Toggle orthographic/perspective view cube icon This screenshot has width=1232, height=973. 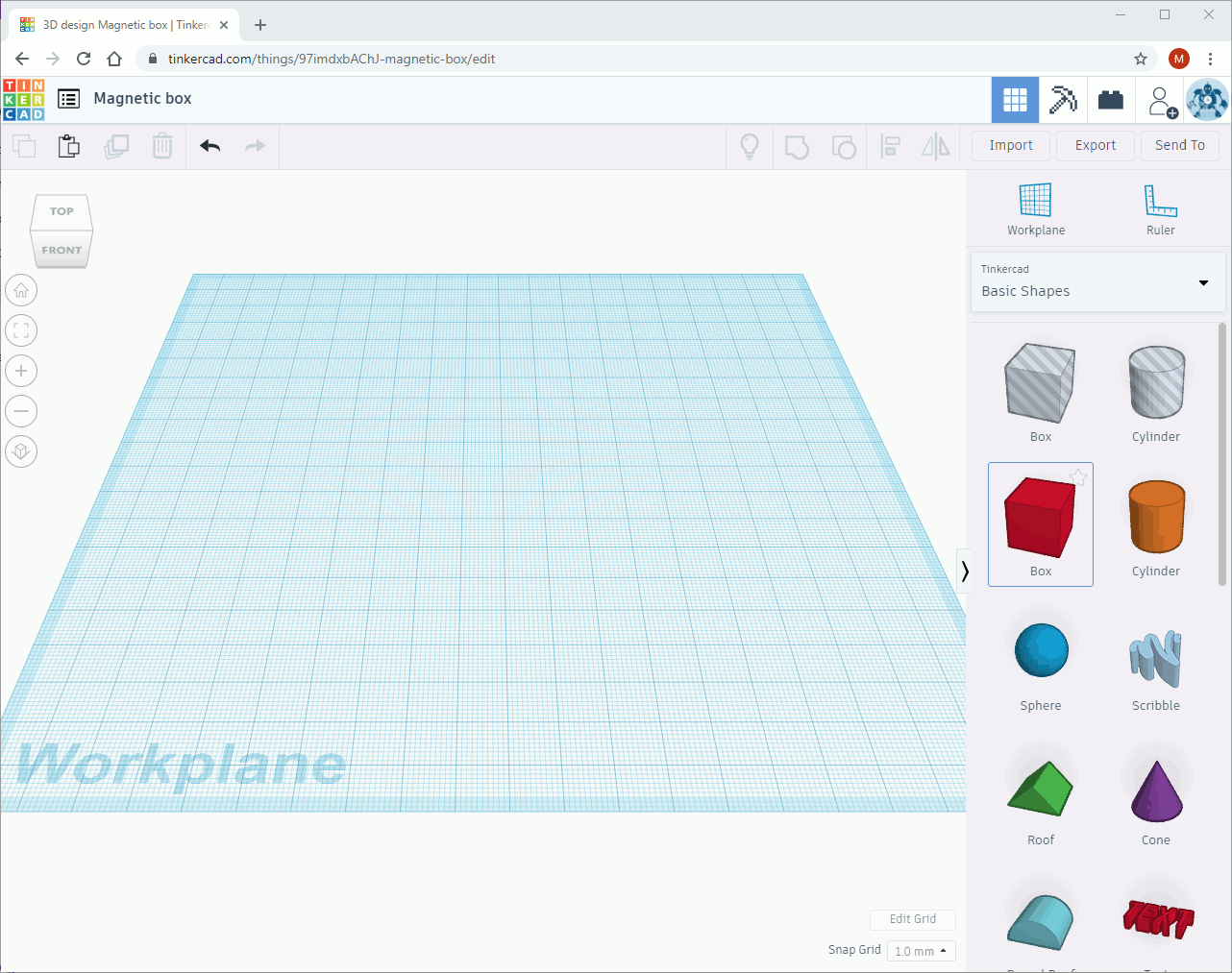tap(21, 451)
